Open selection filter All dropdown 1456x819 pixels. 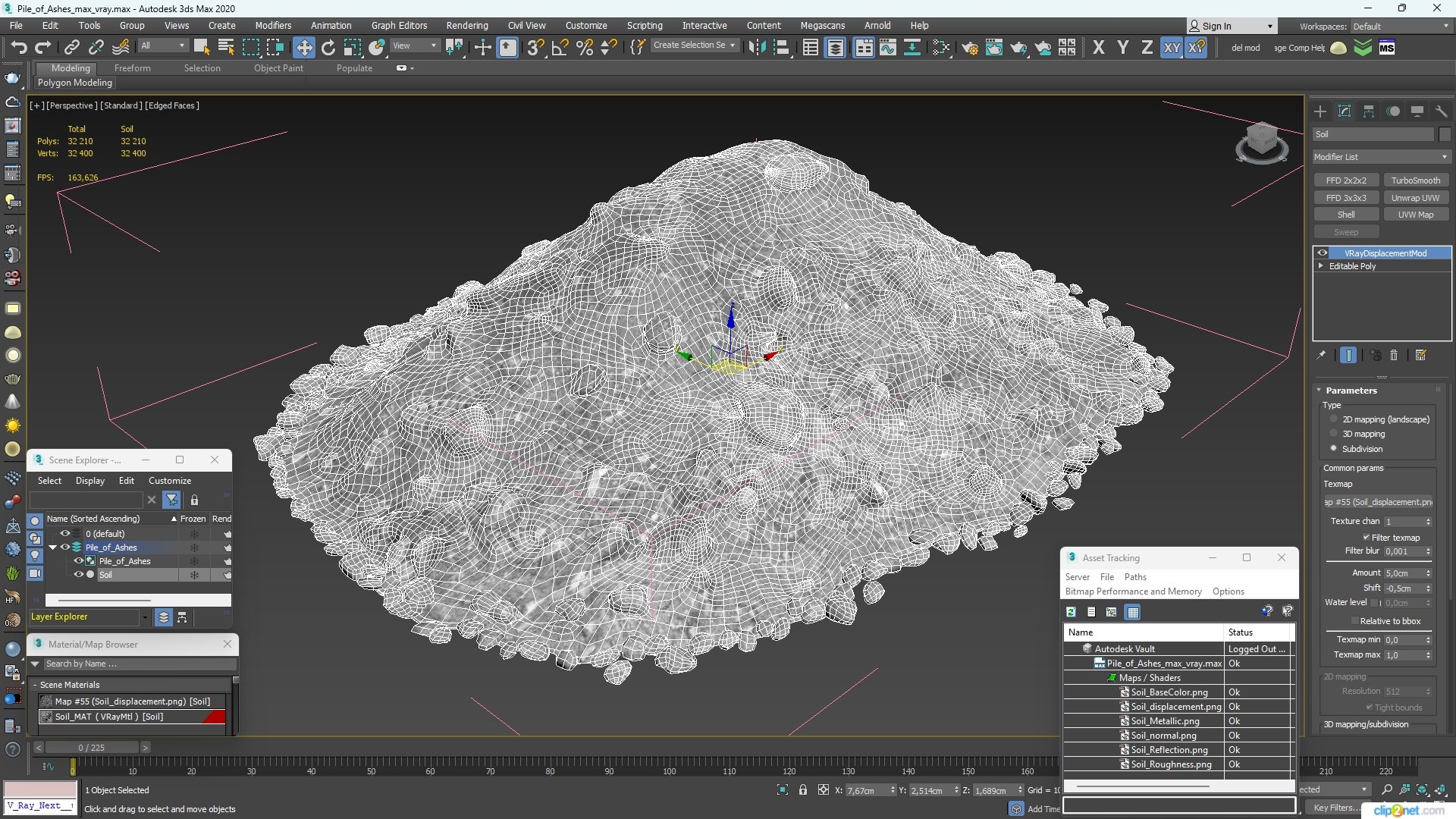(x=163, y=45)
